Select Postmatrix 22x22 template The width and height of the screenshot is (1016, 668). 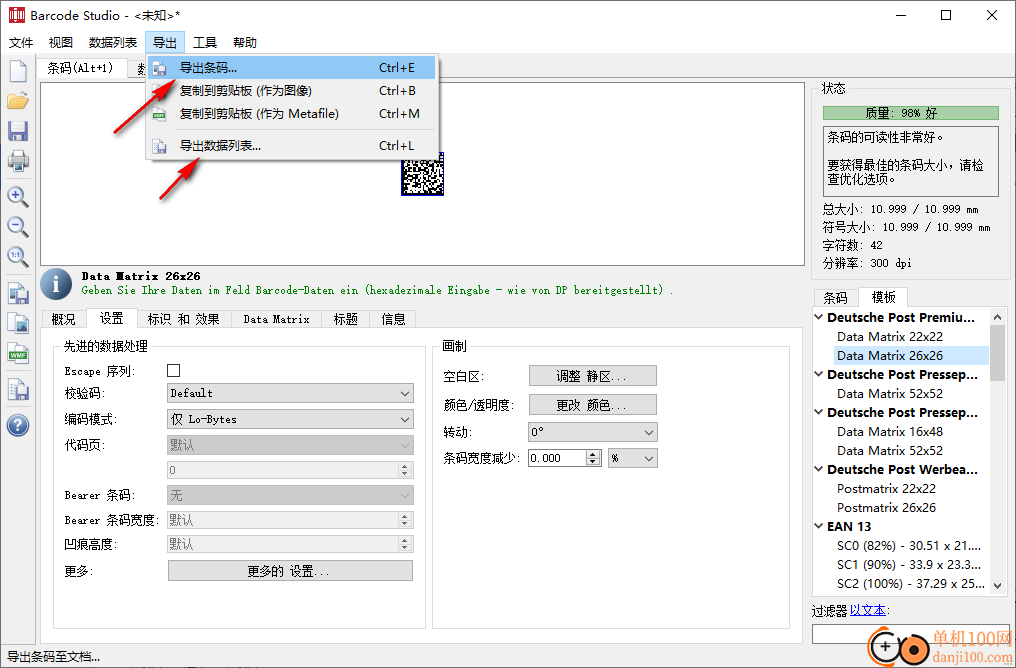click(x=886, y=489)
